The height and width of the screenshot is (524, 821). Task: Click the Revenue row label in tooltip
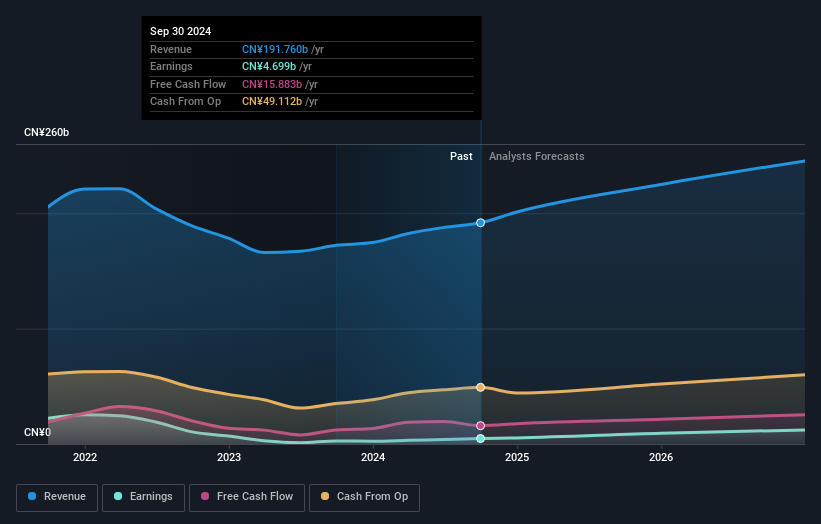171,49
